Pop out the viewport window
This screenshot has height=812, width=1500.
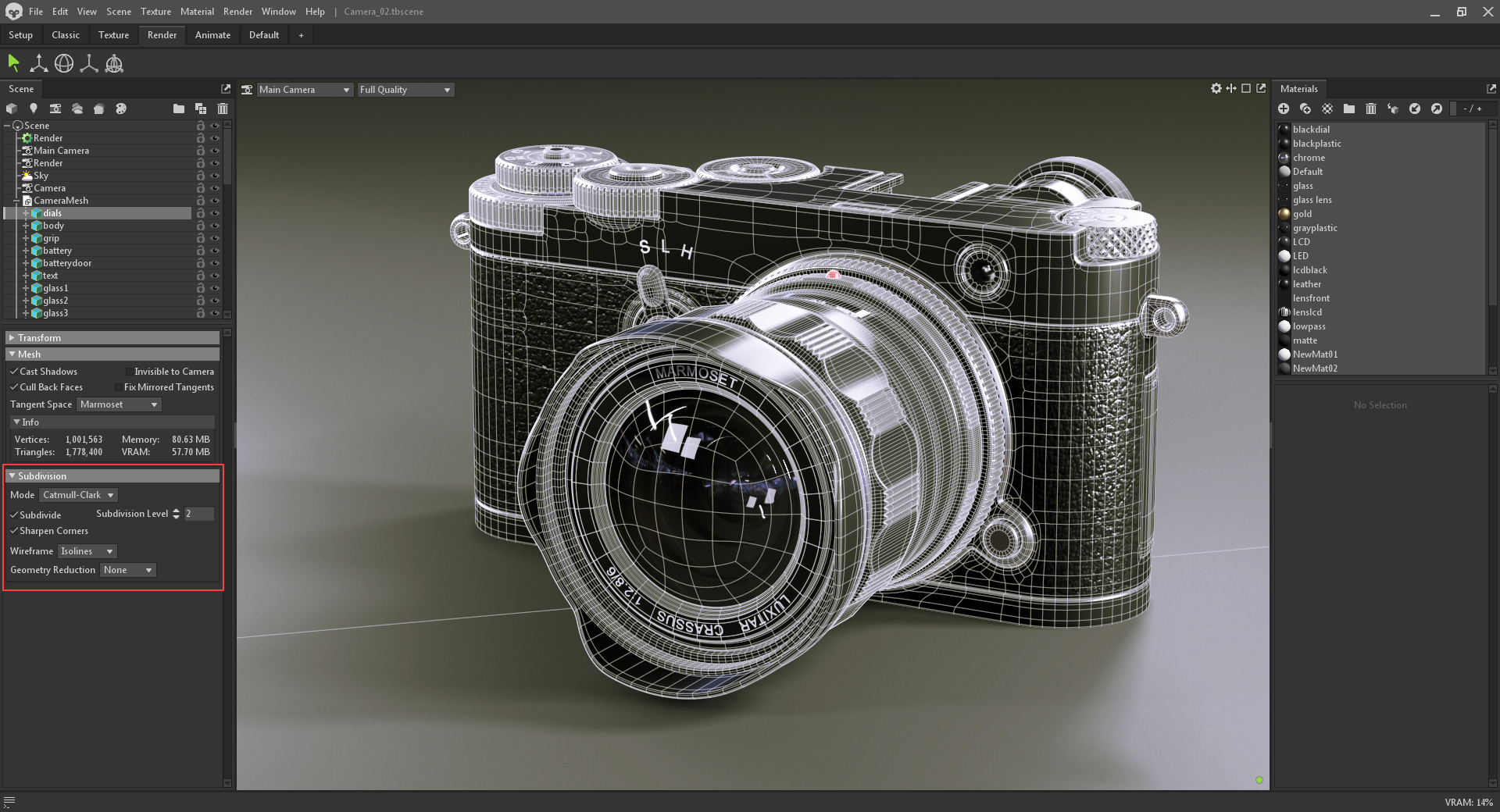coord(1261,88)
